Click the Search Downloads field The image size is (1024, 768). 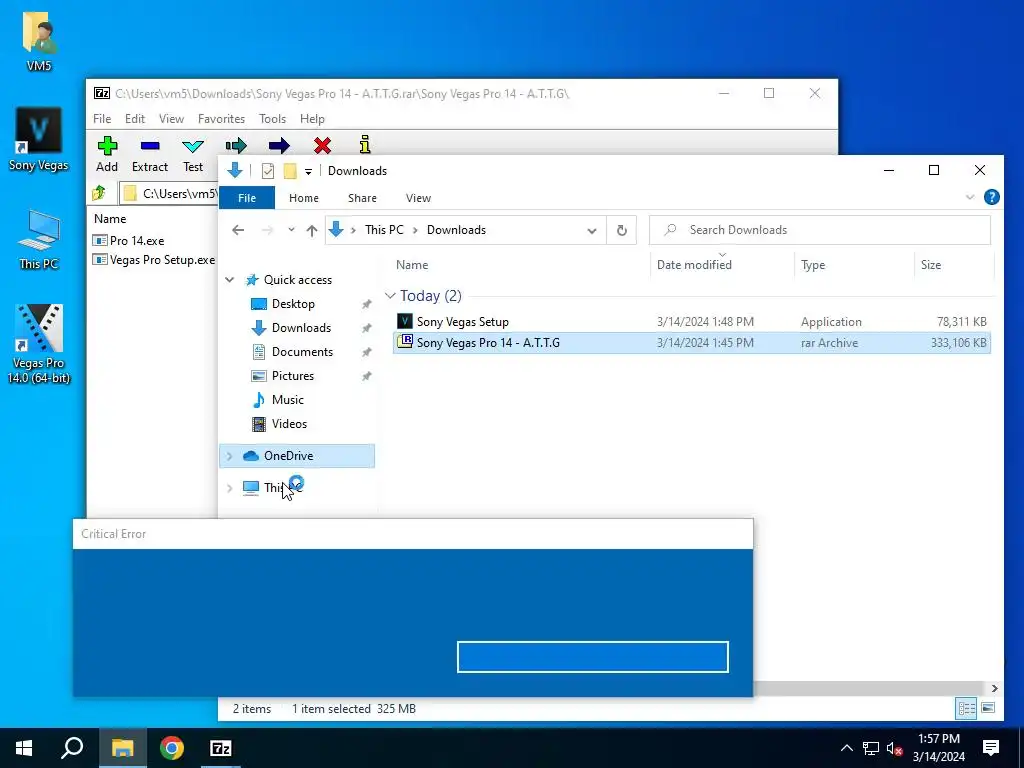(820, 230)
